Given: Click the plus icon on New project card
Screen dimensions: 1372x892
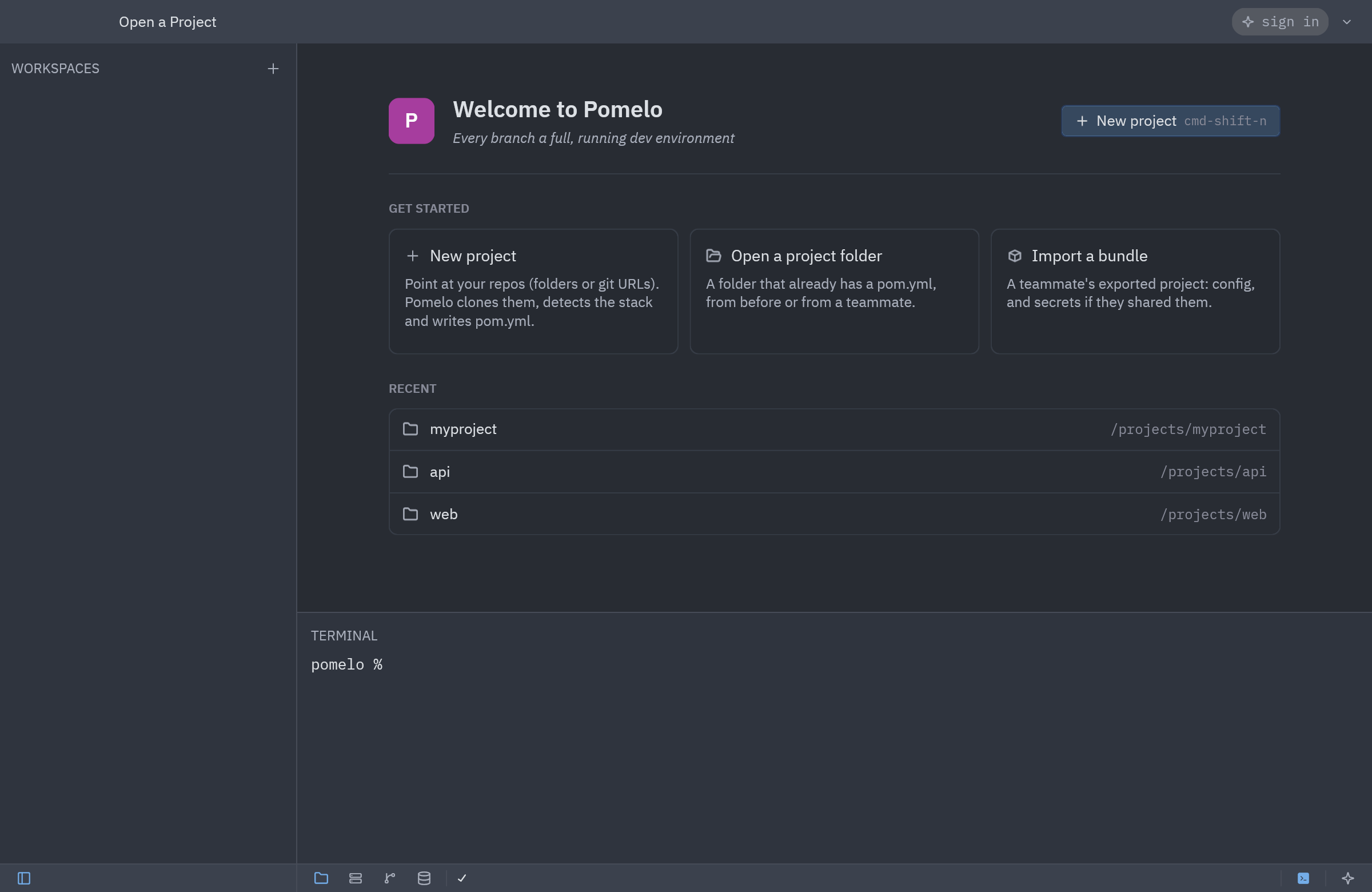Looking at the screenshot, I should point(412,256).
